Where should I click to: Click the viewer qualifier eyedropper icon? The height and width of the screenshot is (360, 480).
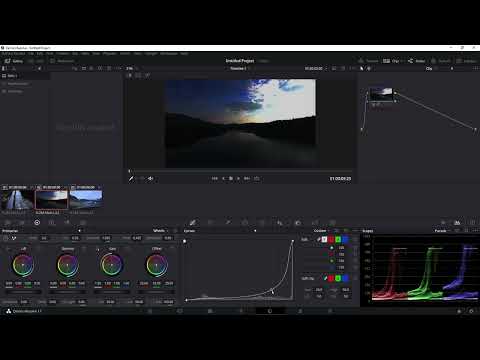(131, 179)
